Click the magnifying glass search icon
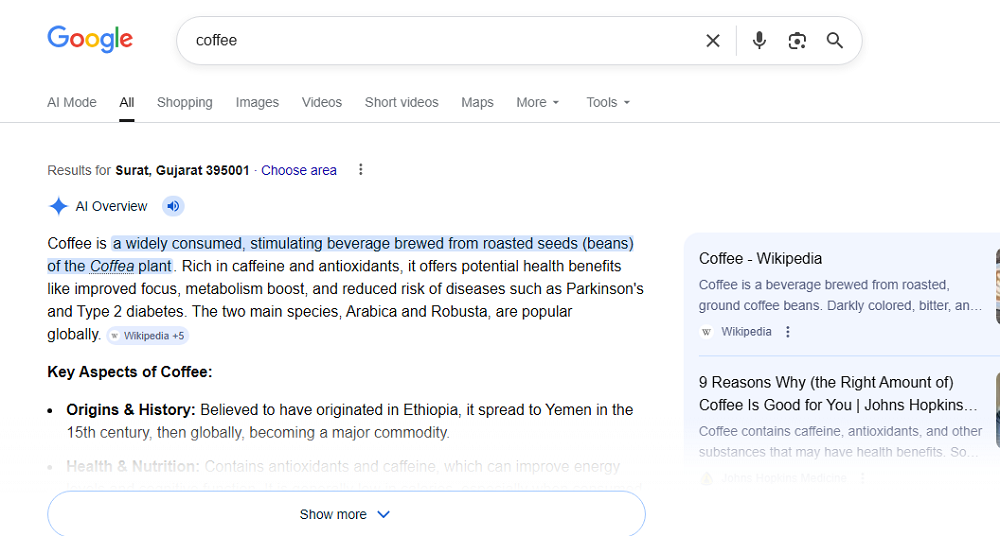 835,40
